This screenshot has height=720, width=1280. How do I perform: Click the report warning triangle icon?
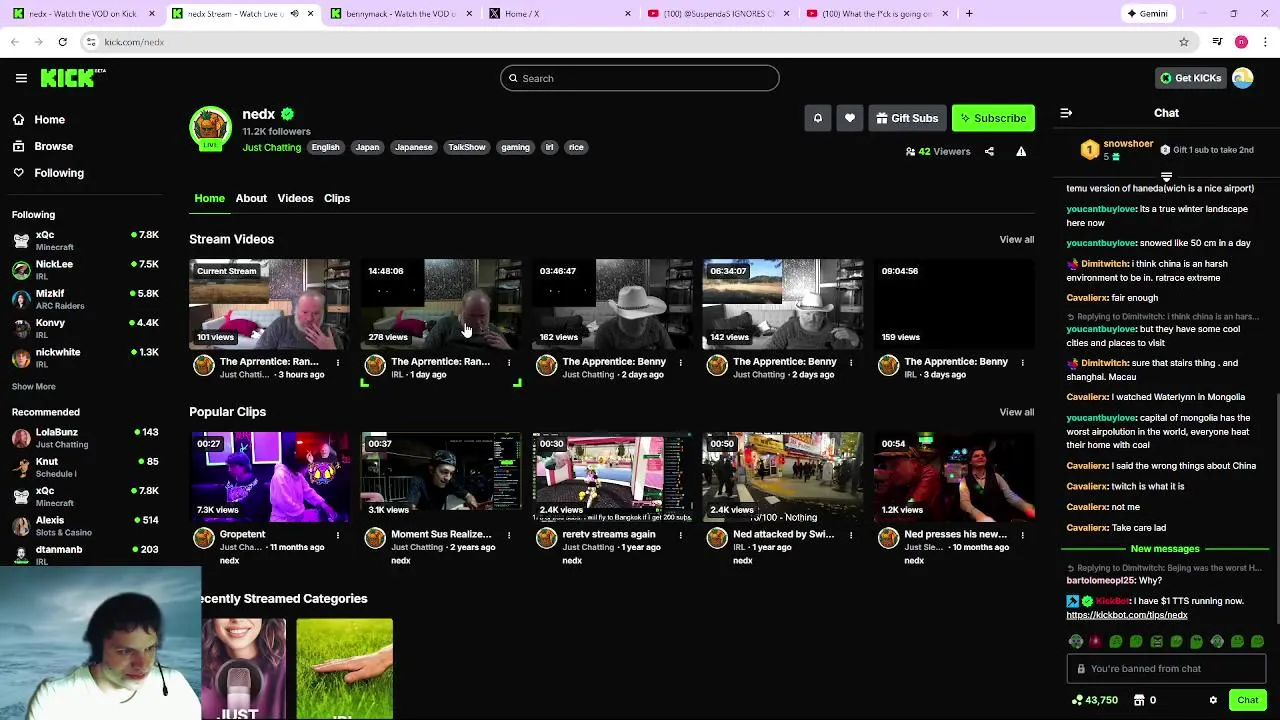tap(1021, 152)
